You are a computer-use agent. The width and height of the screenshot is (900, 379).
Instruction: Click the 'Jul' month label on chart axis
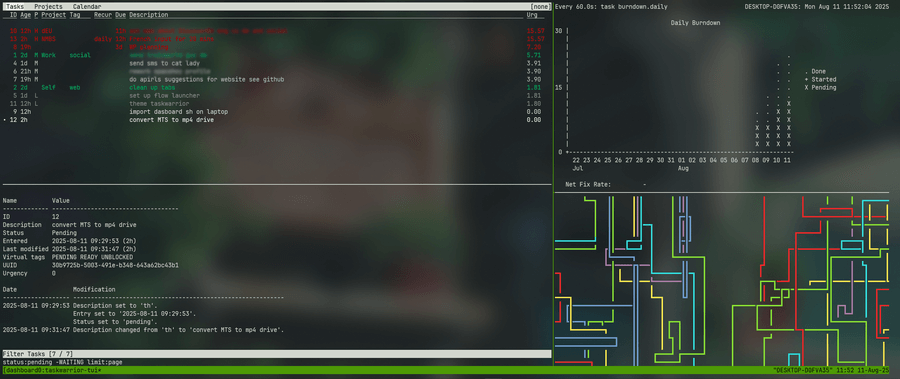(x=578, y=169)
